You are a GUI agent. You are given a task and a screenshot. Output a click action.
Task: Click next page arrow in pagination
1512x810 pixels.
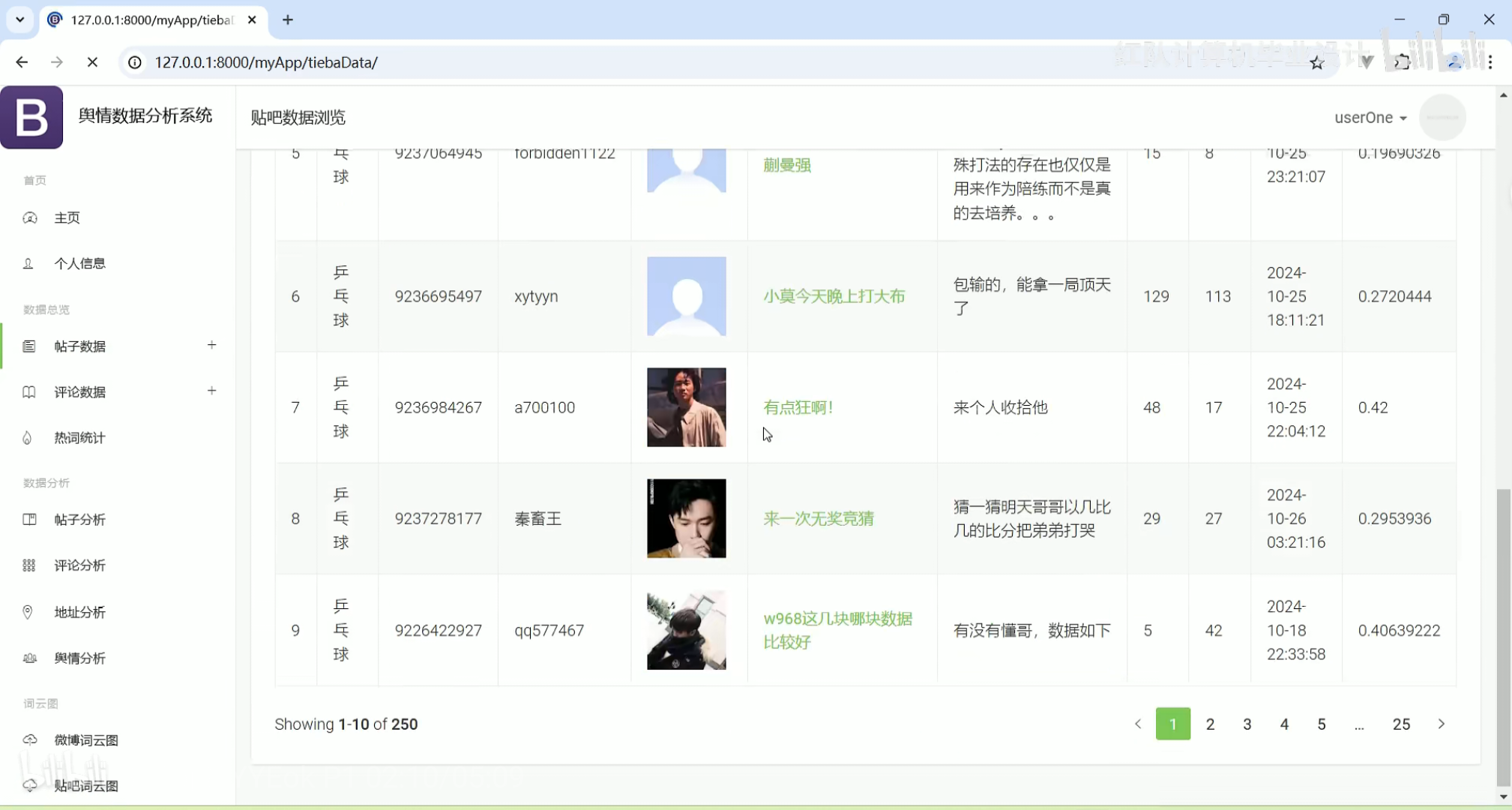pos(1441,724)
